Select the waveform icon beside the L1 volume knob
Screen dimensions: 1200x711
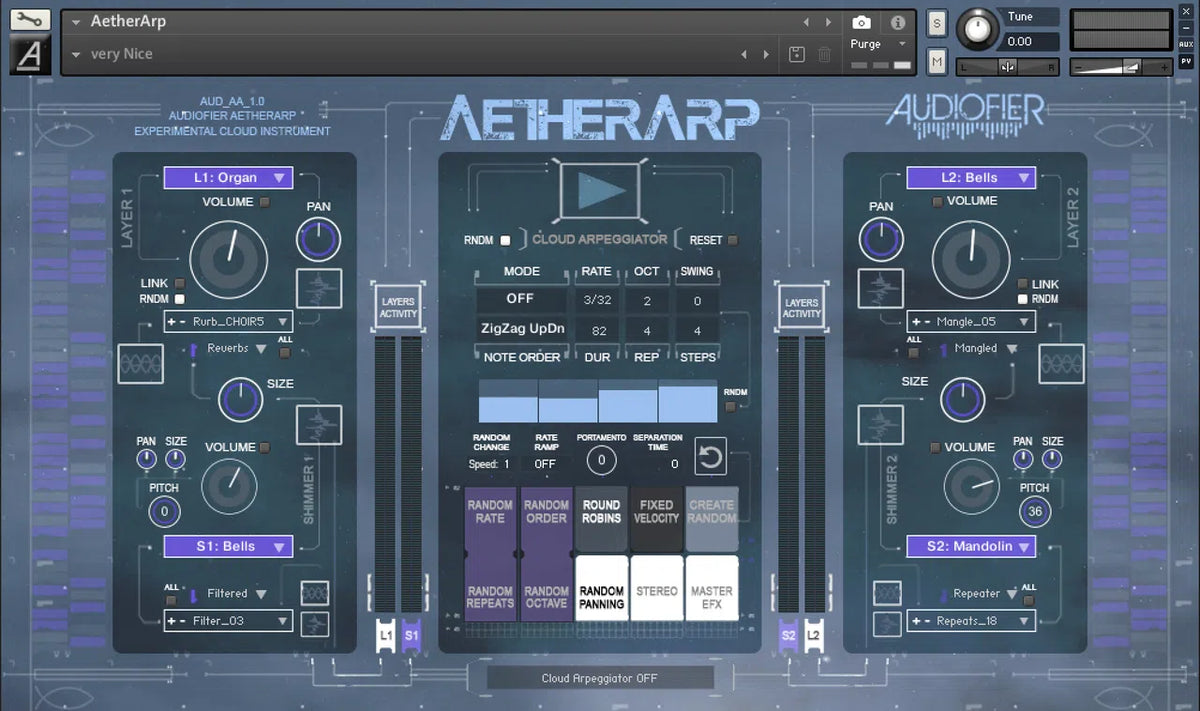318,288
